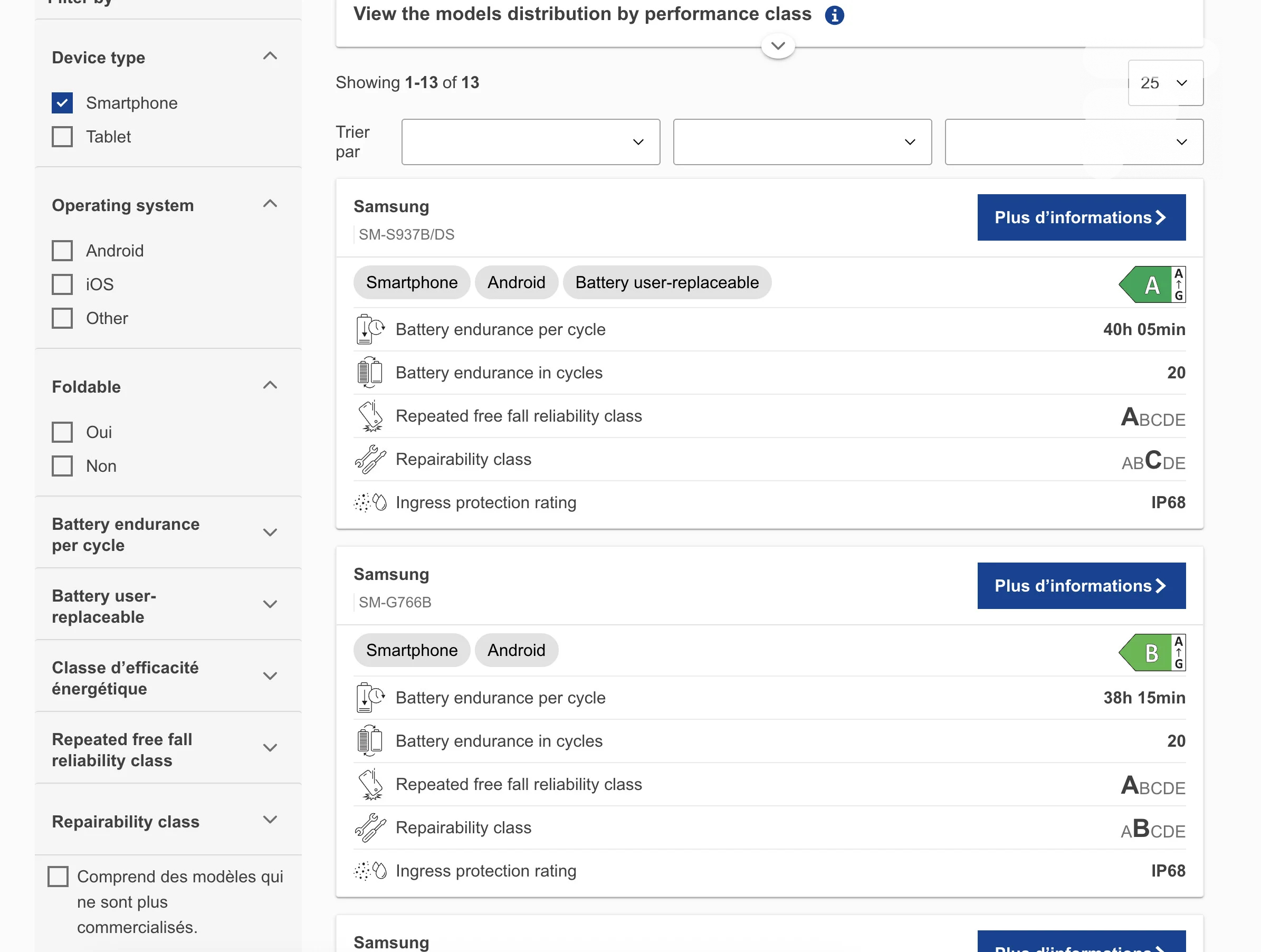Open the results per page dropdown showing 25

[x=1165, y=83]
